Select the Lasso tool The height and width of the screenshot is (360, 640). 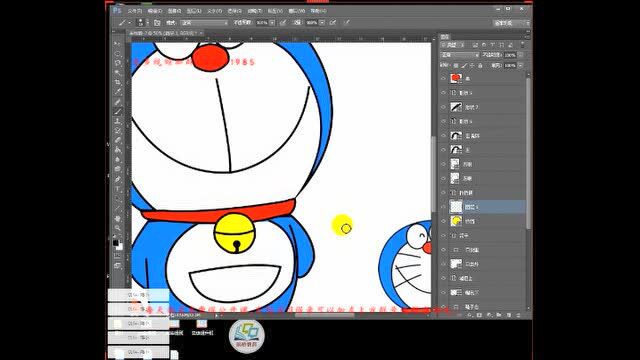pyautogui.click(x=118, y=63)
